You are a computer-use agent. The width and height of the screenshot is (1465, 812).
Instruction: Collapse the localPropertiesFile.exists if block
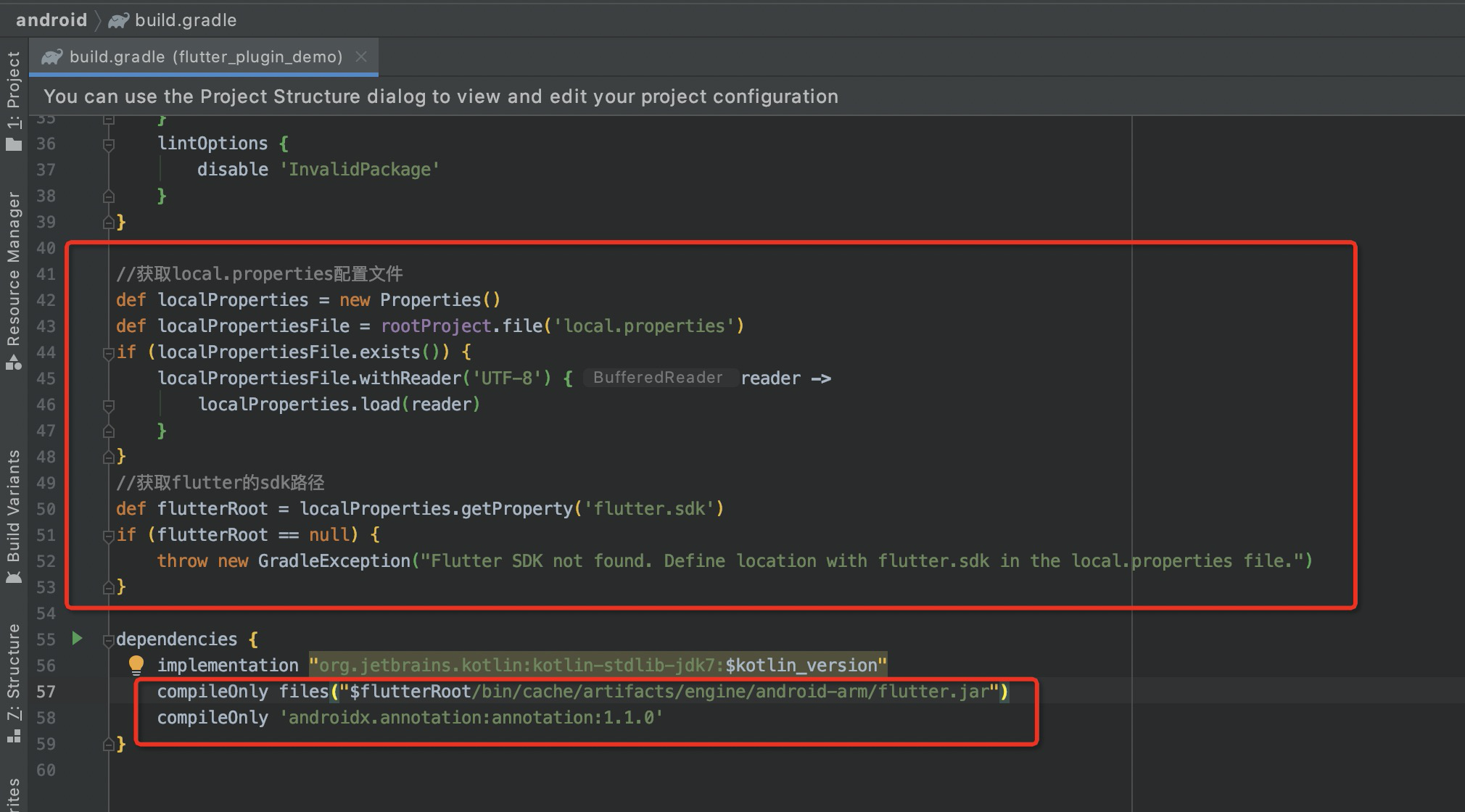109,352
